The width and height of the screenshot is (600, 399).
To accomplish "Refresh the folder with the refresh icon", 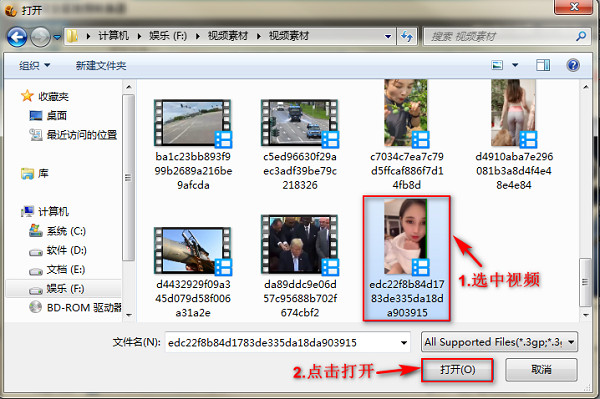I will coord(407,36).
